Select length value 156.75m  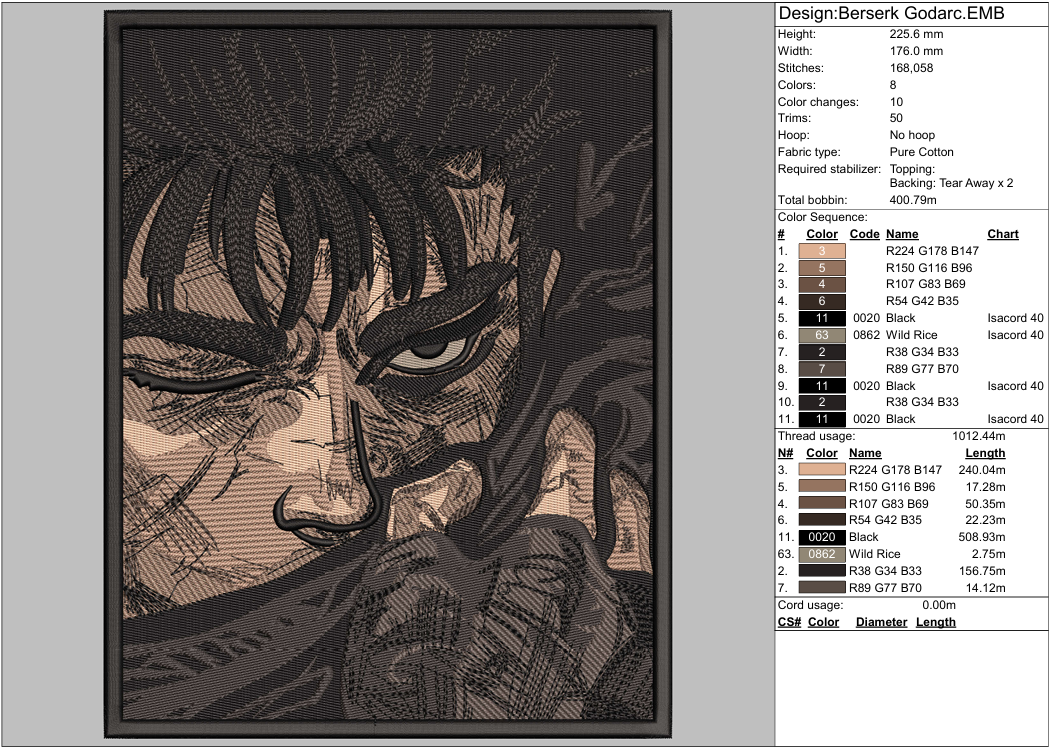tap(982, 571)
